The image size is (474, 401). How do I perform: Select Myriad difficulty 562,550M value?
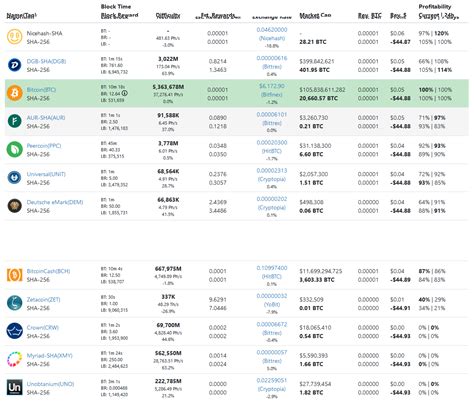168,353
